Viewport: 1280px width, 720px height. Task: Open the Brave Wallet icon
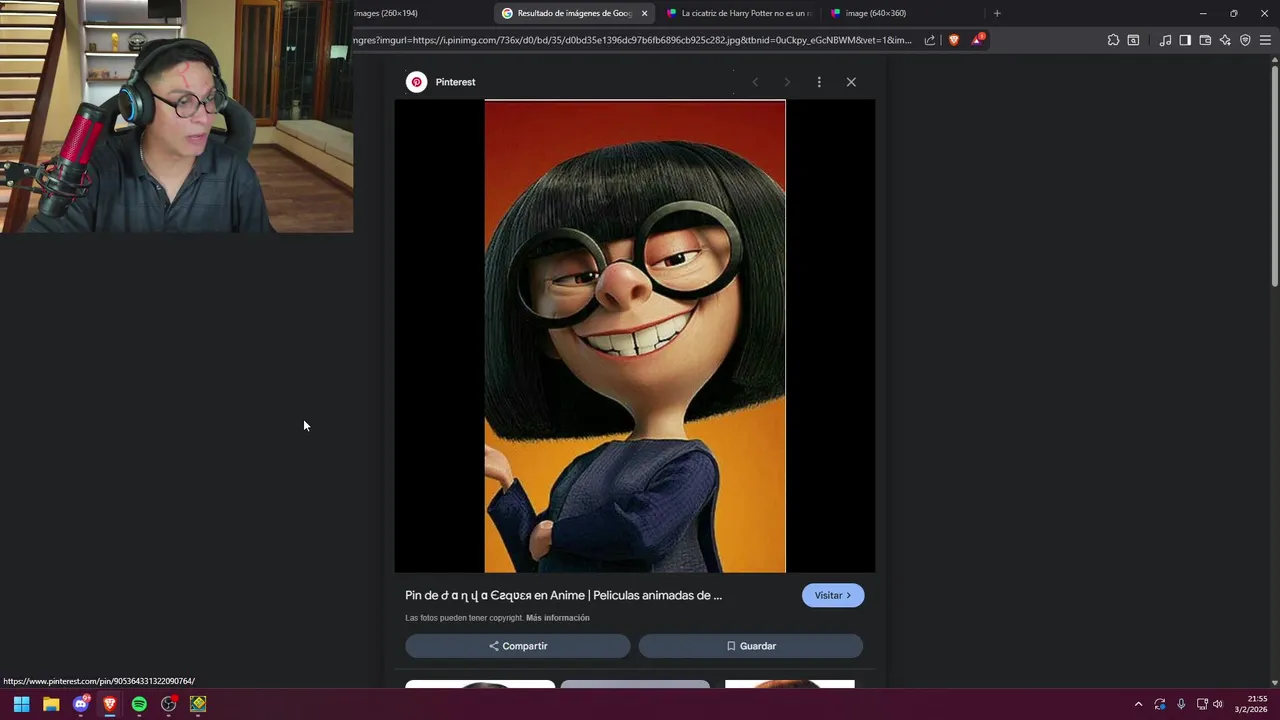pyautogui.click(x=1205, y=40)
